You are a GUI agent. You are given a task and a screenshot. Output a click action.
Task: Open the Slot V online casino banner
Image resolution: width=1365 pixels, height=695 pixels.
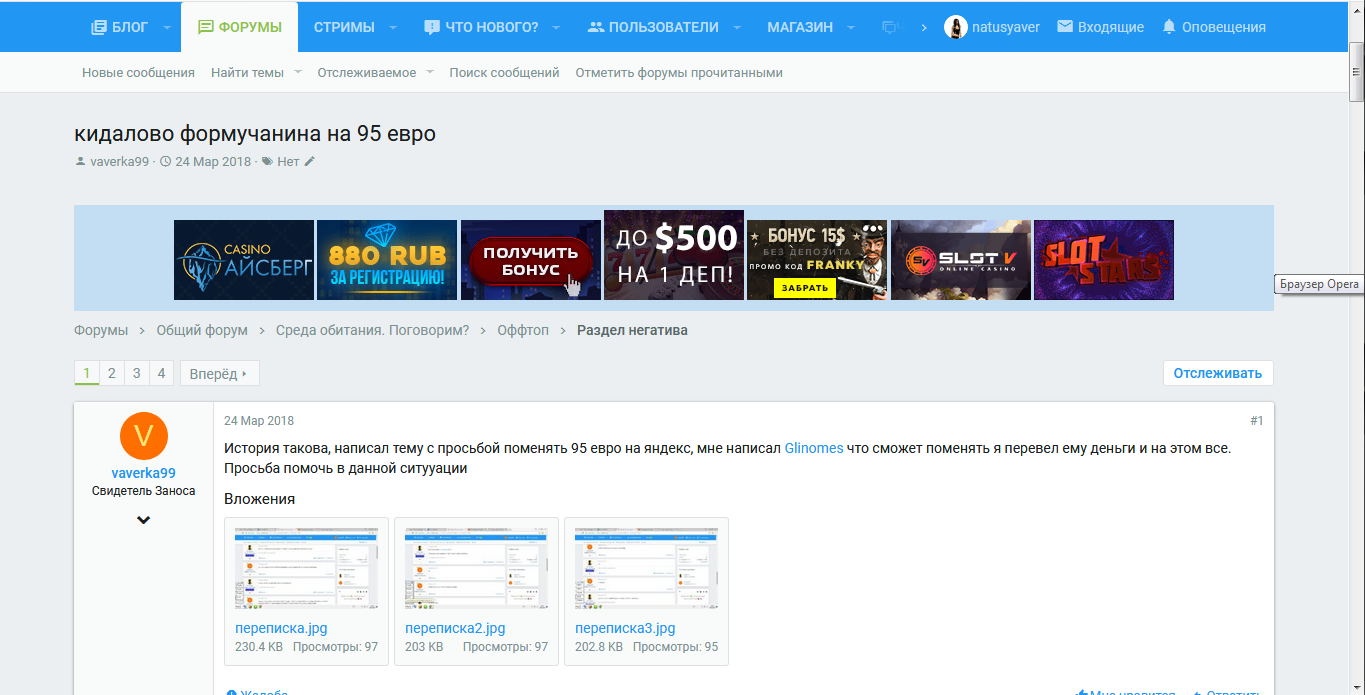click(x=960, y=260)
